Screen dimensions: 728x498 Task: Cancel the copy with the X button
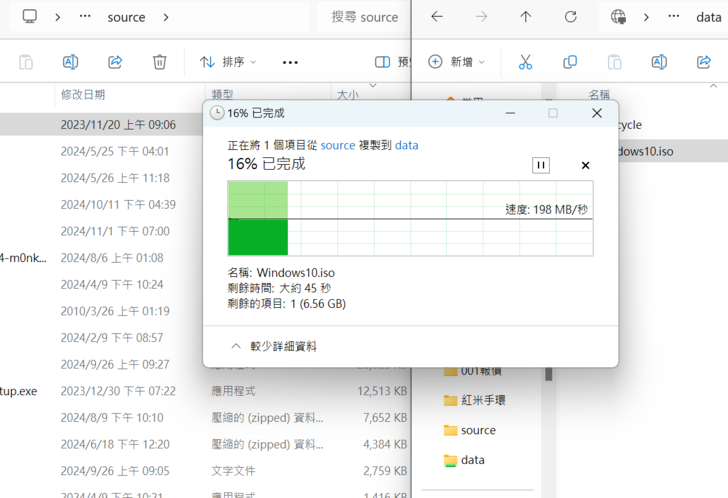tap(586, 165)
